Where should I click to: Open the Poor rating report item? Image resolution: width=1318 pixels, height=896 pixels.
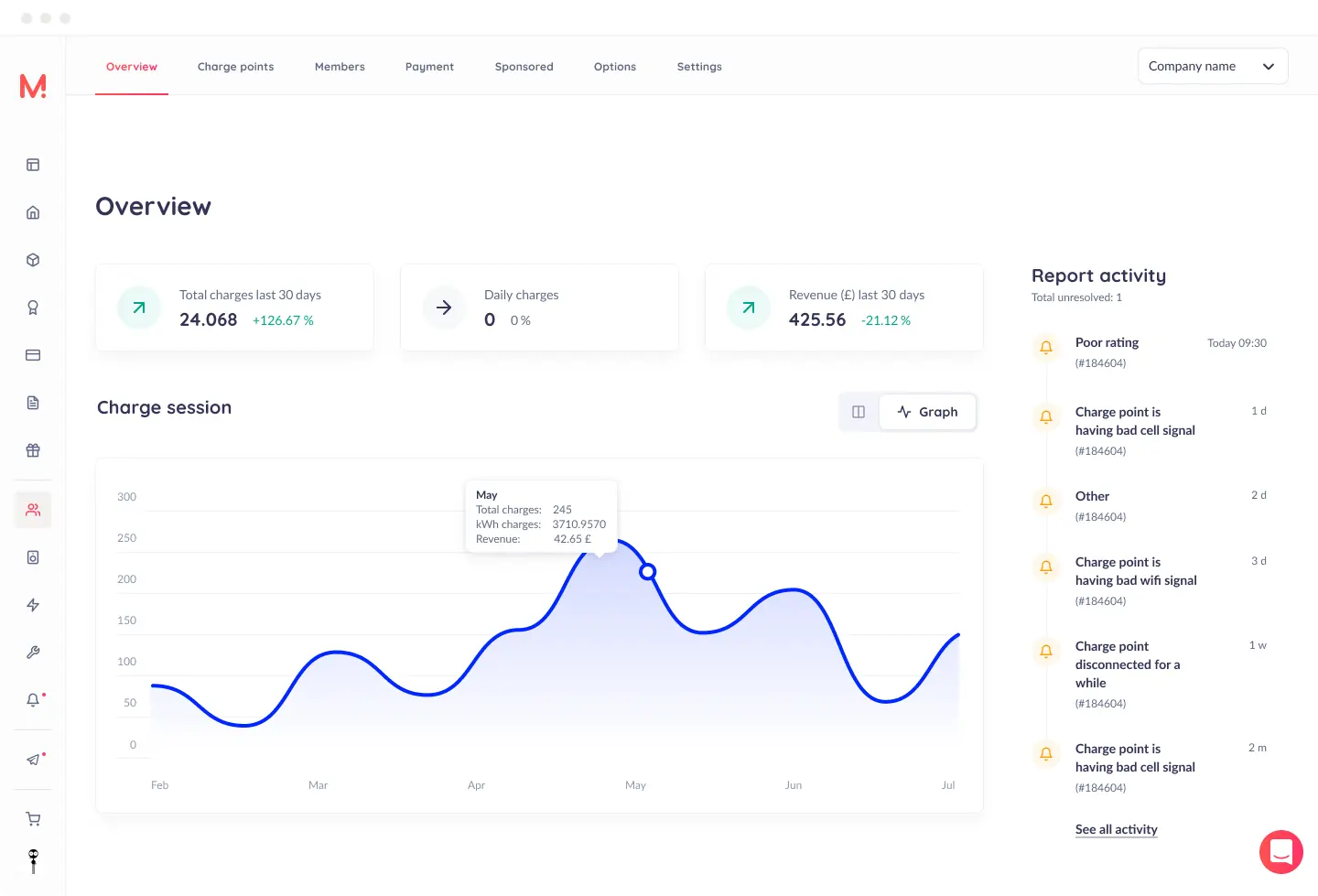click(x=1107, y=342)
